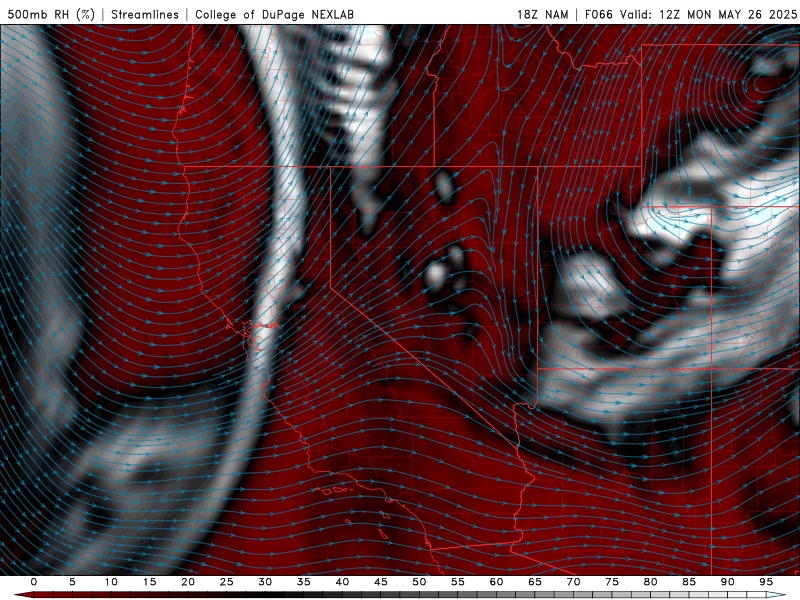Click the 30 label on the RH scale
The image size is (800, 600).
tap(265, 582)
